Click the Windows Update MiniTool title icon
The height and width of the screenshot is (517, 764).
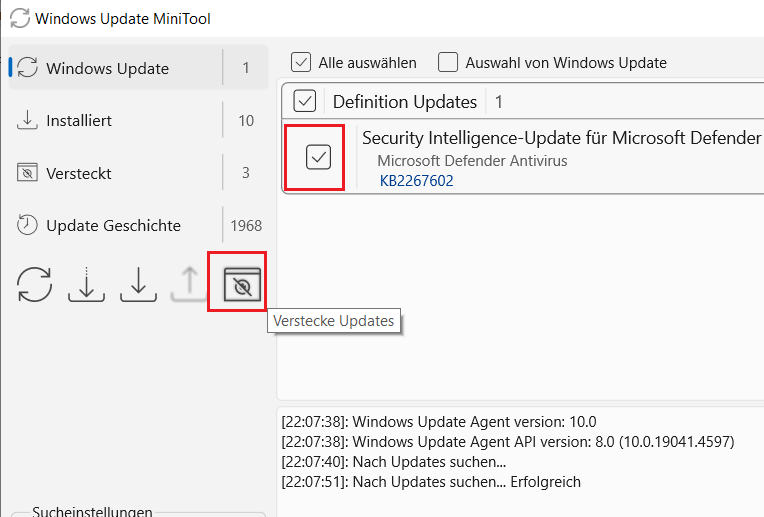coord(20,19)
